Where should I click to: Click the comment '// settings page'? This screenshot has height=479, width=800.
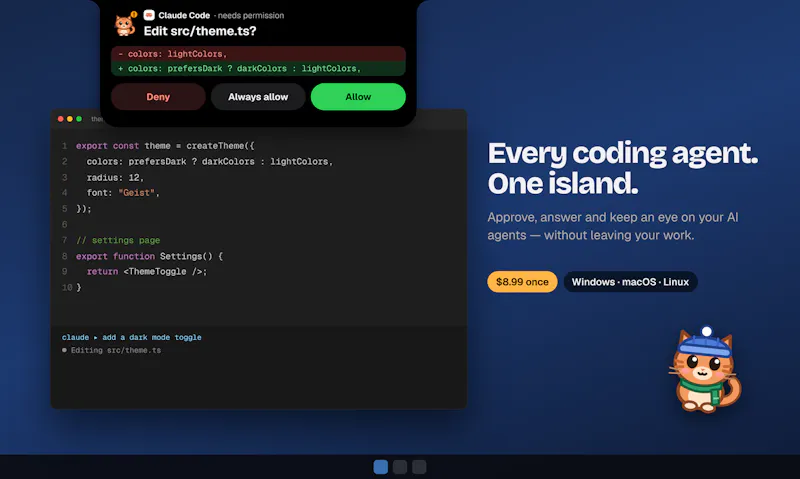click(118, 240)
